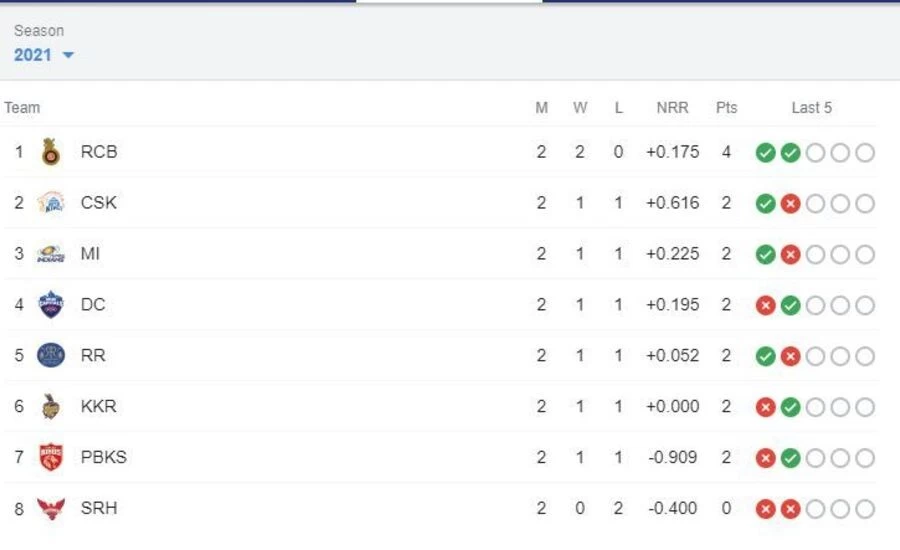Click the Team column header
This screenshot has height=550, width=900.
point(22,108)
